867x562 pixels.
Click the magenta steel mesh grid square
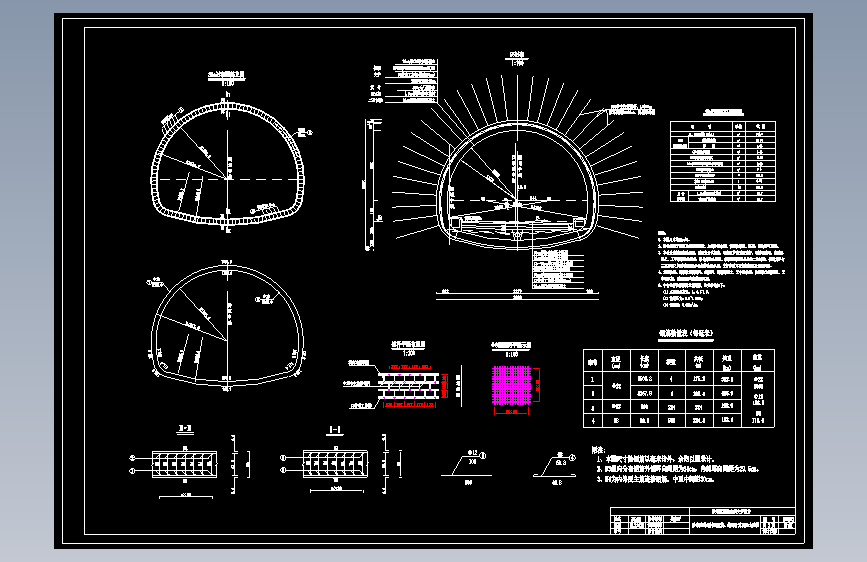(511, 385)
